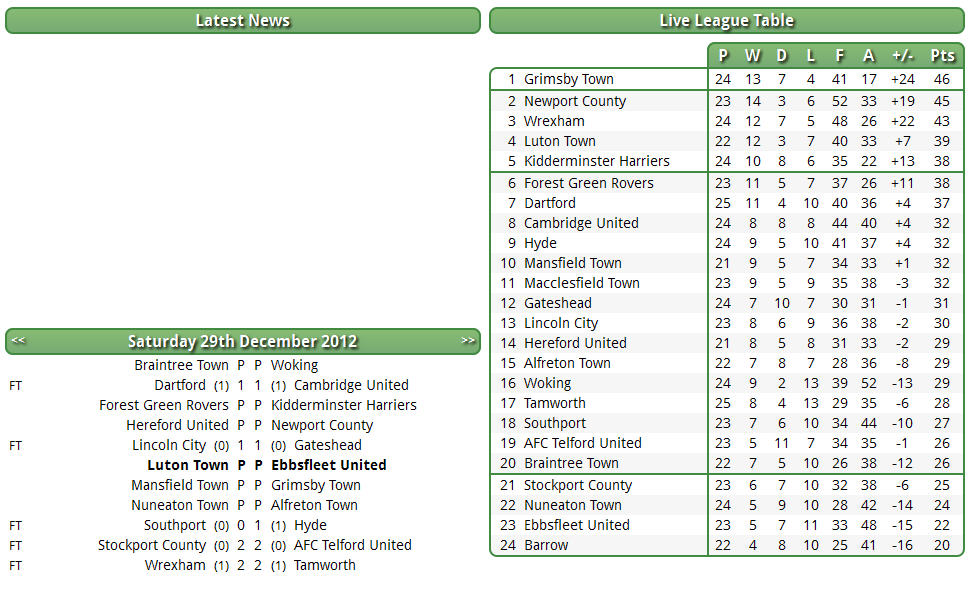The height and width of the screenshot is (589, 970).
Task: Select Wrexham in the league table
Action: [554, 121]
